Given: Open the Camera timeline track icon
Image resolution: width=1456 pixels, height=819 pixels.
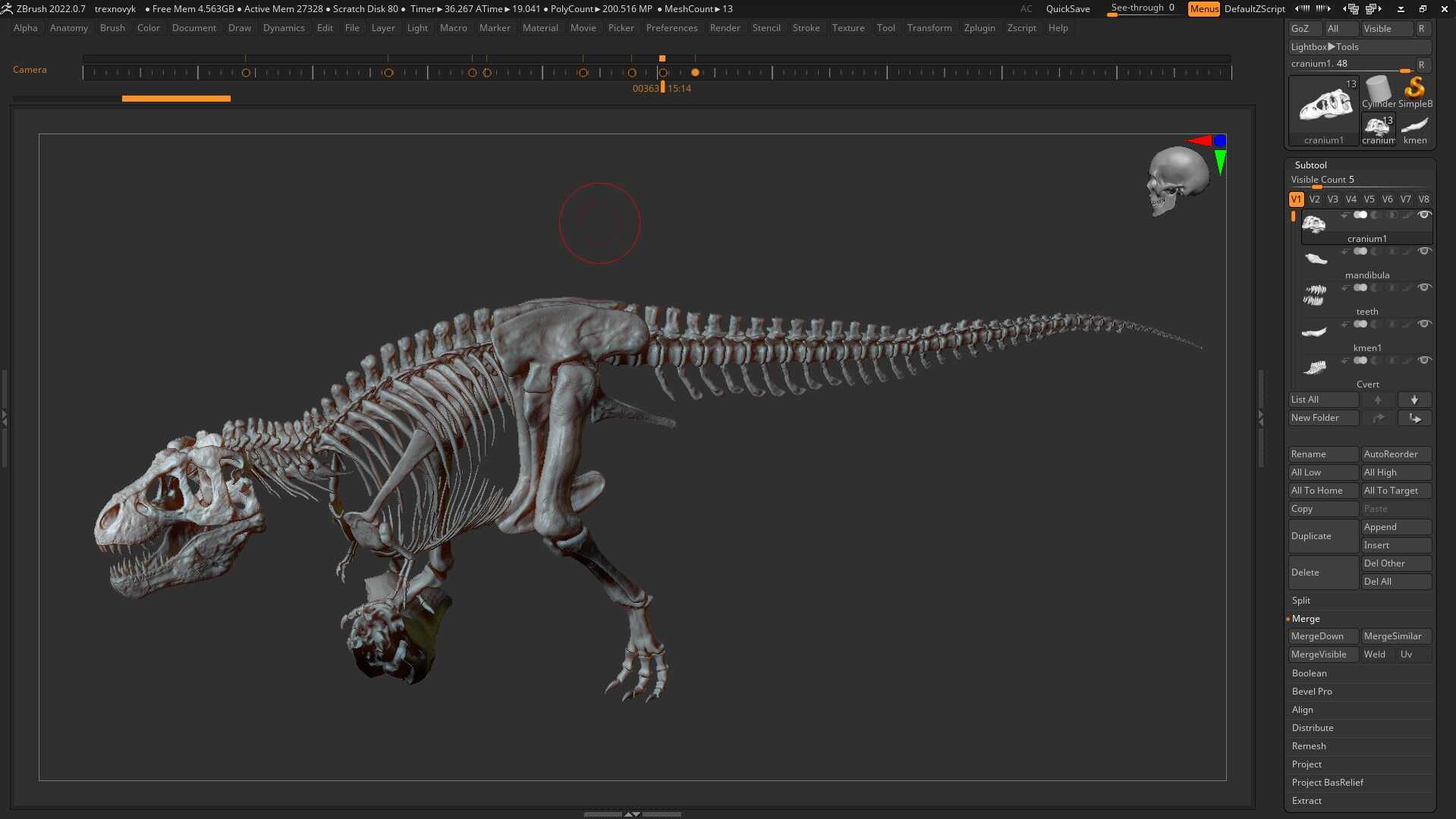Looking at the screenshot, I should coord(30,69).
